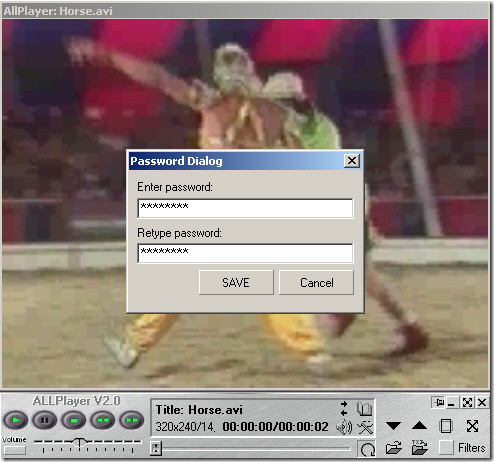
Task: Mute sound with the speaker icon
Action: click(x=344, y=427)
